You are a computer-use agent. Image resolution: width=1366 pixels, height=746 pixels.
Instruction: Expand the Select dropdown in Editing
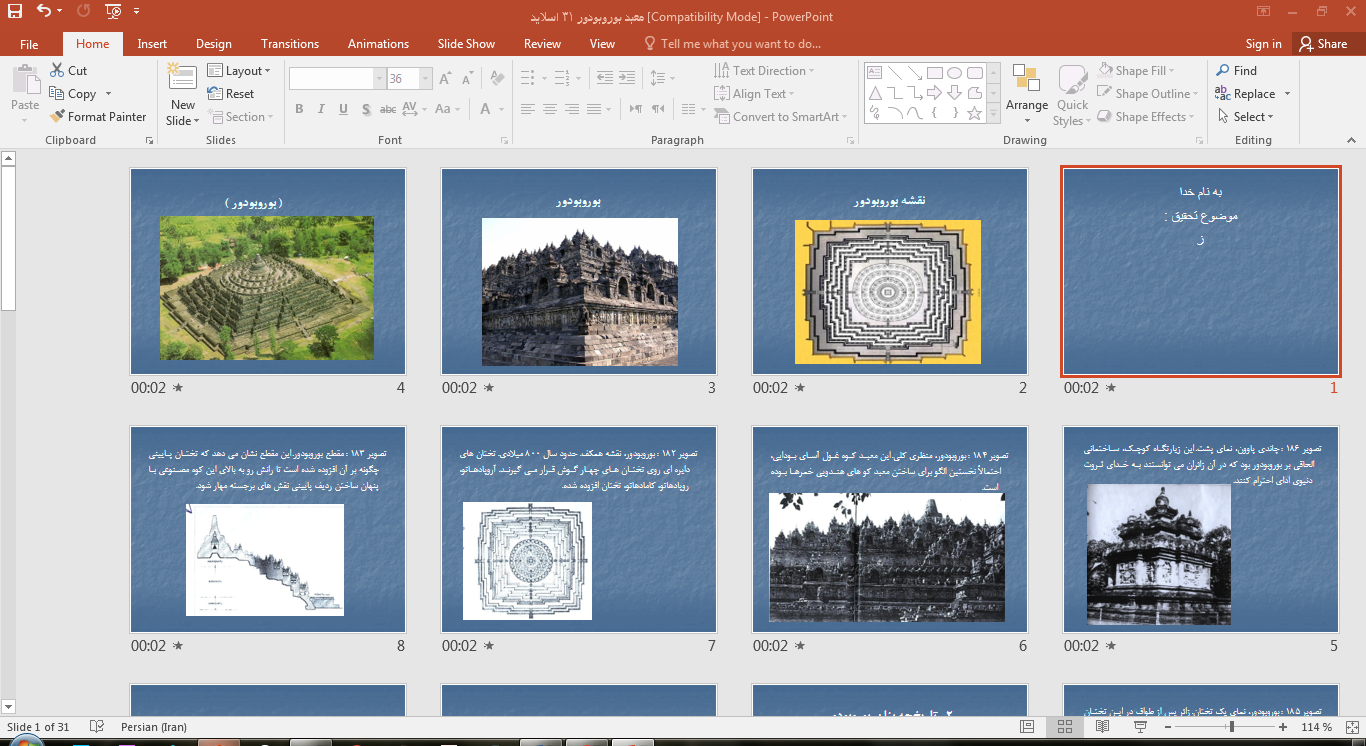[x=1248, y=117]
